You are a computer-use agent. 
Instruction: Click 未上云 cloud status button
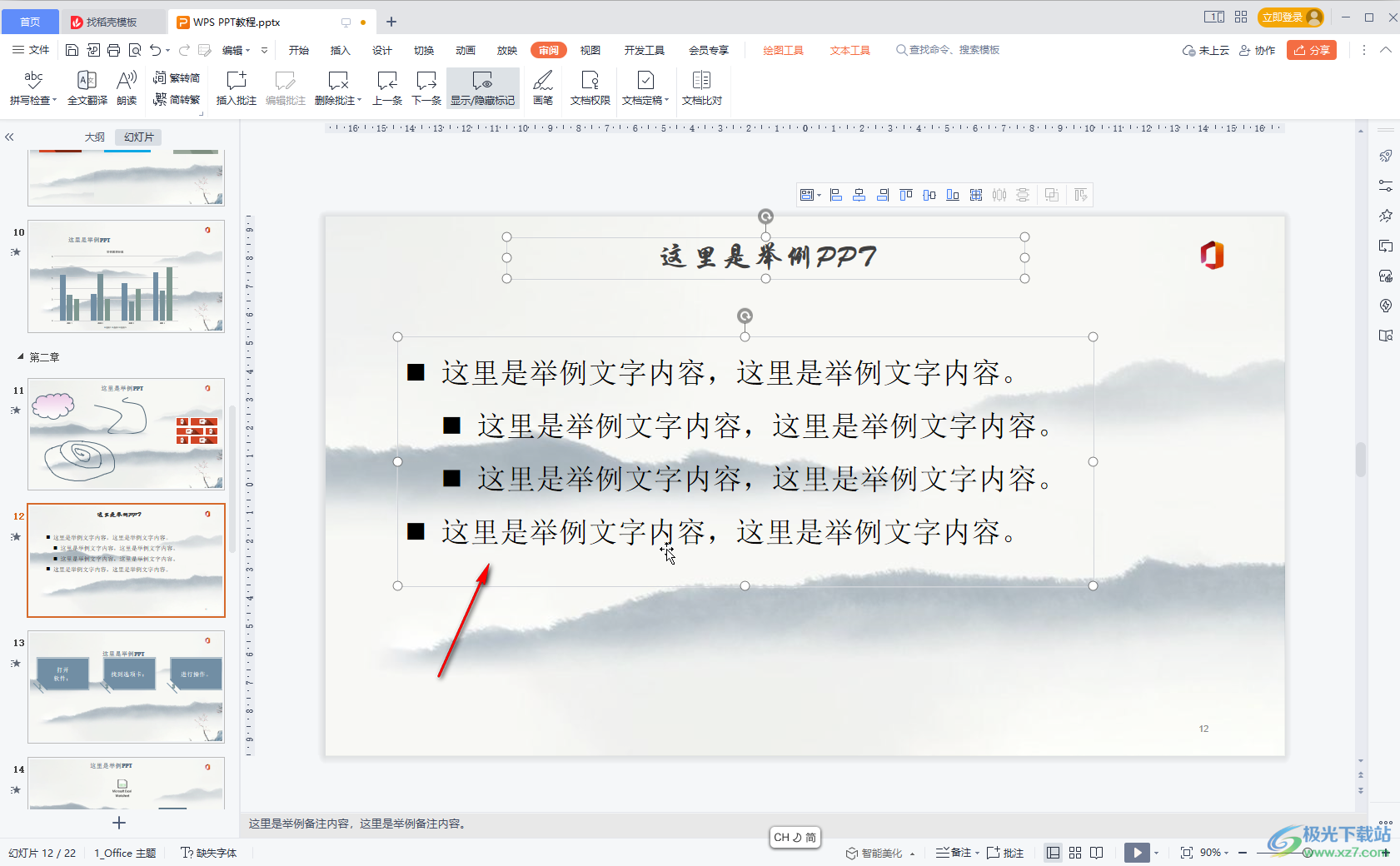point(1206,50)
